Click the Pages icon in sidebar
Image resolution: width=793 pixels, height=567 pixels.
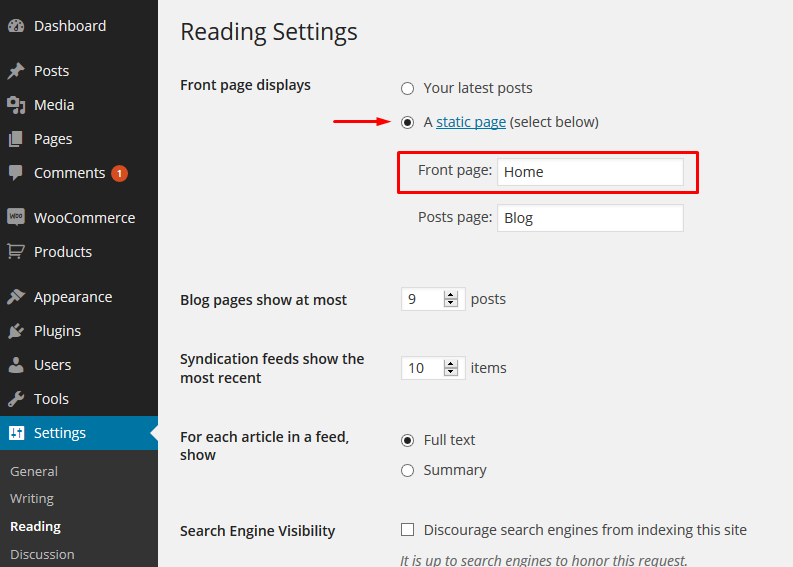point(16,139)
